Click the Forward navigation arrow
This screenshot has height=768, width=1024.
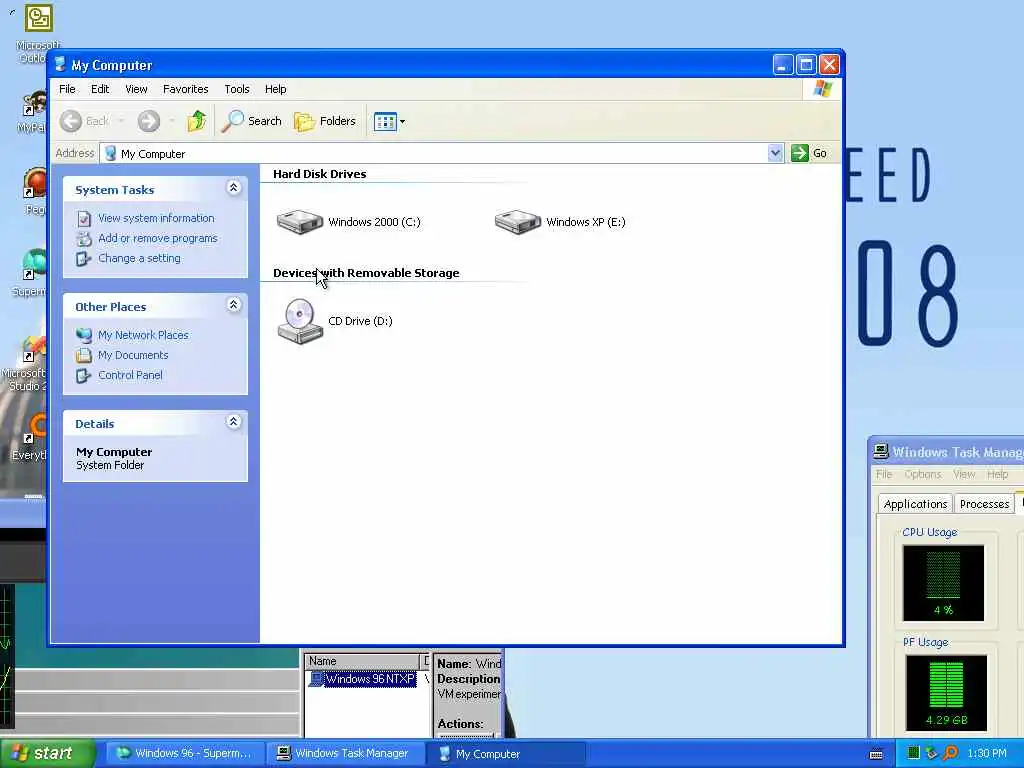tap(149, 121)
